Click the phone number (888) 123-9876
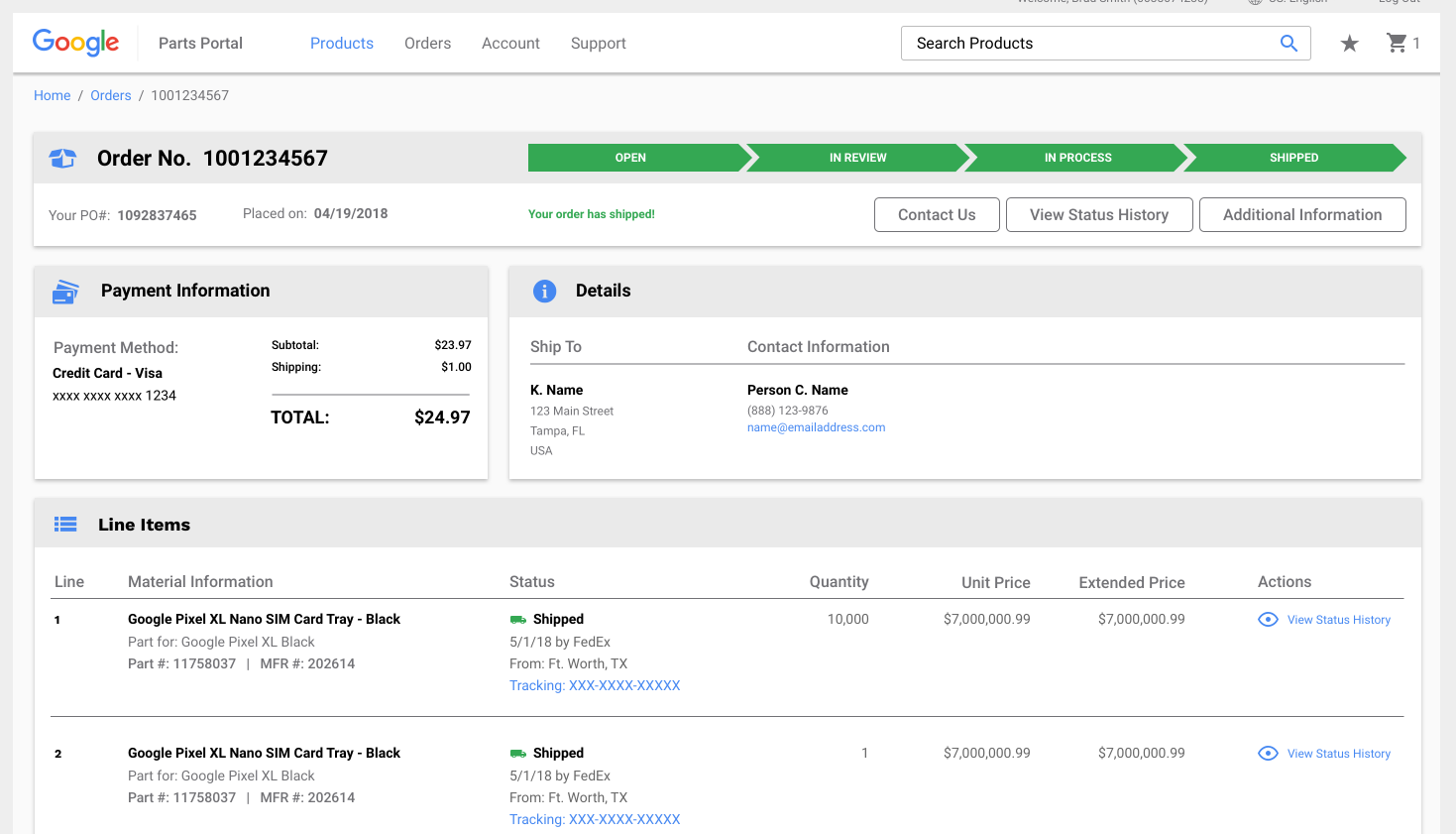Viewport: 1456px width, 834px height. pyautogui.click(x=788, y=411)
